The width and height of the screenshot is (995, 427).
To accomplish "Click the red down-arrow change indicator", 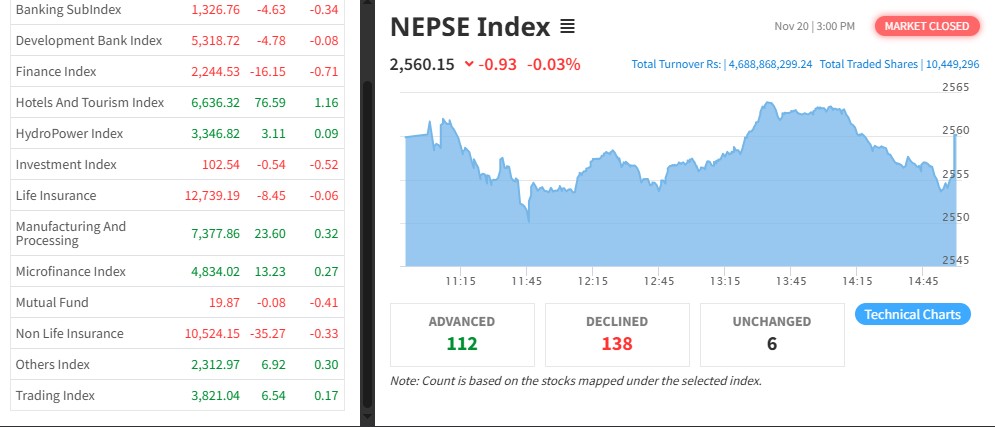I will coord(469,65).
